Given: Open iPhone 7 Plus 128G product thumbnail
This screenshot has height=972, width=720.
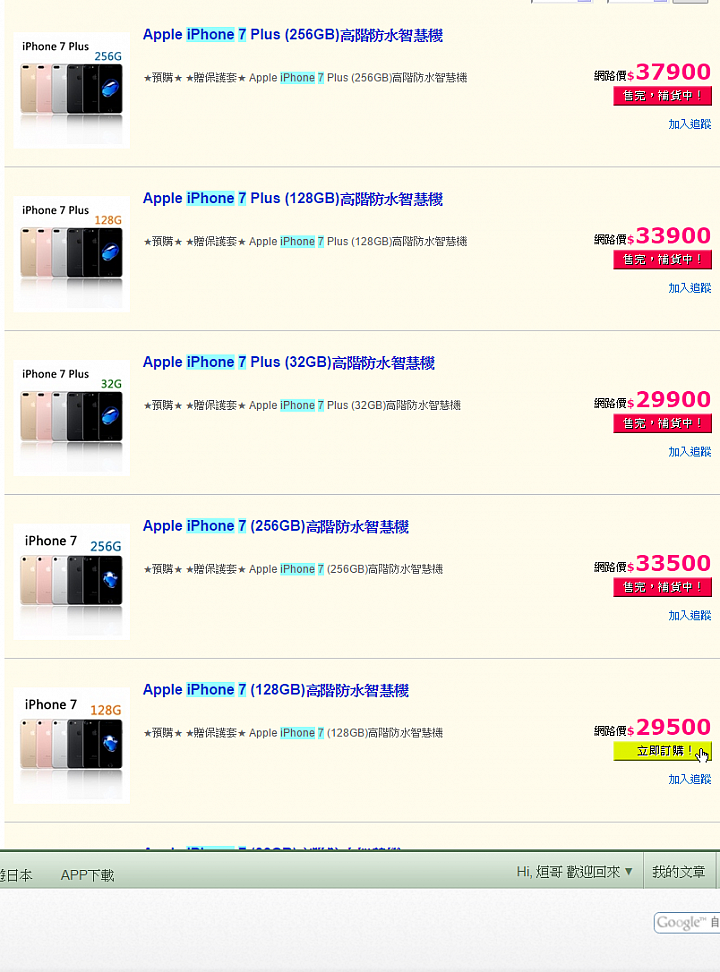Looking at the screenshot, I should 71,254.
